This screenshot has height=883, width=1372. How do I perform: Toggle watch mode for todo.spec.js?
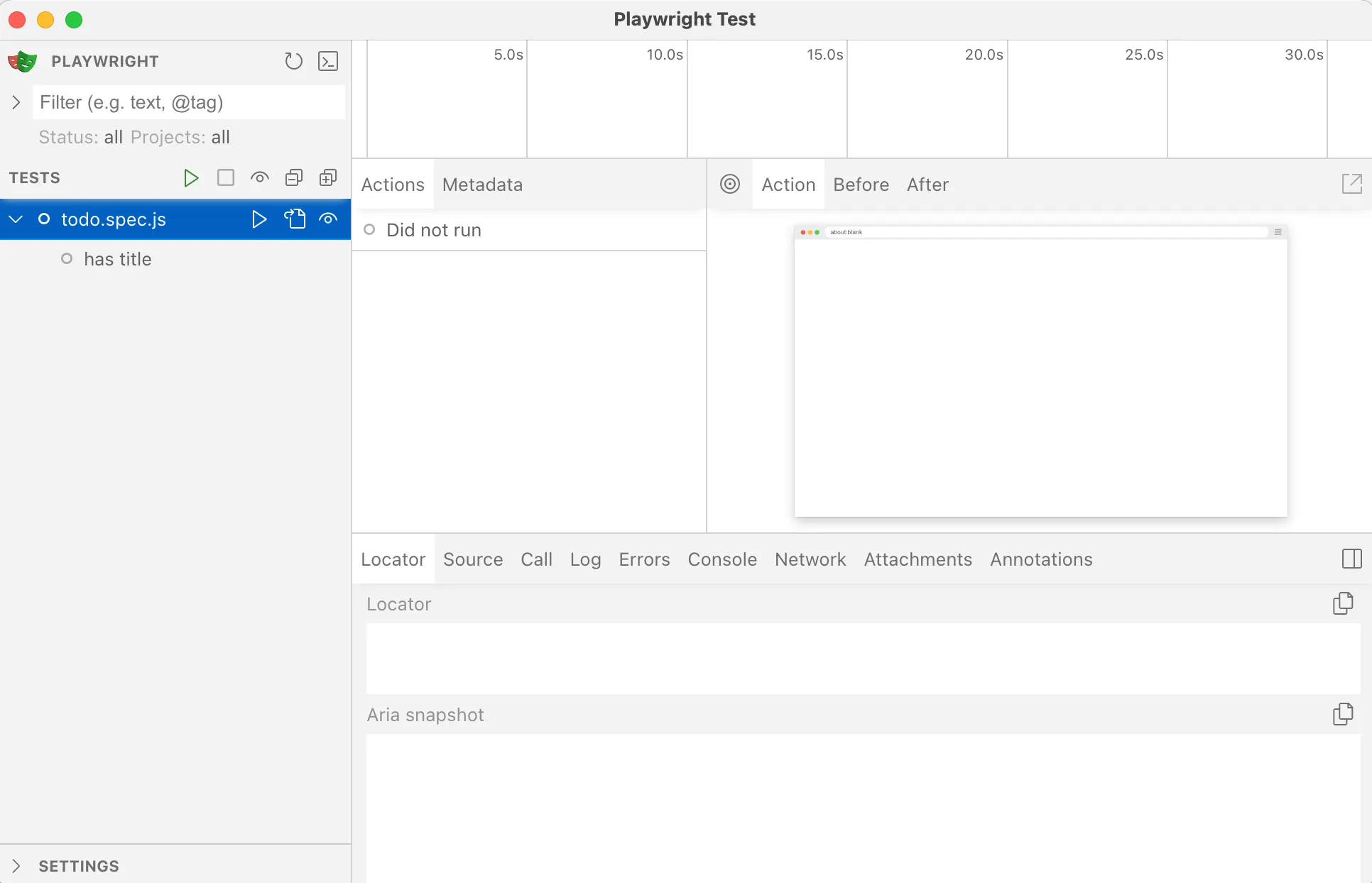click(x=328, y=219)
